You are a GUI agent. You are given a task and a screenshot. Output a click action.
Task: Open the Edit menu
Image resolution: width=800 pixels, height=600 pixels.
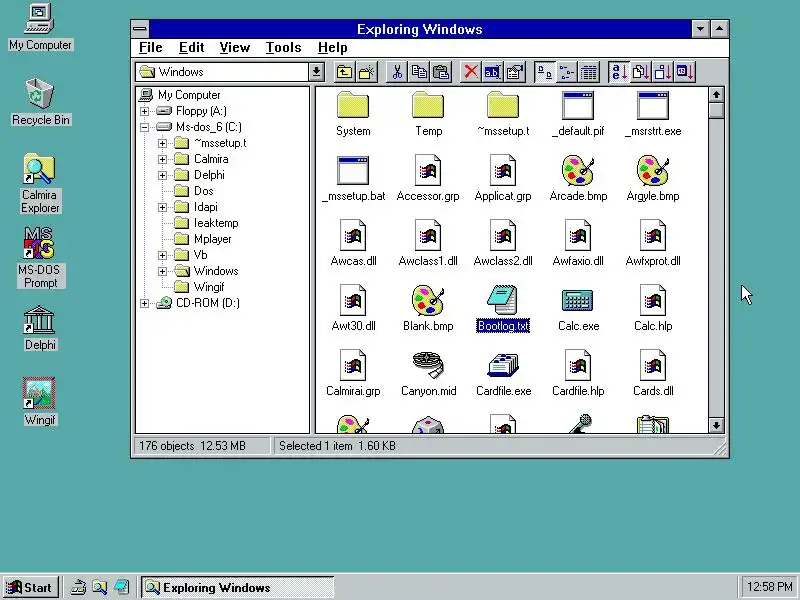pyautogui.click(x=191, y=47)
